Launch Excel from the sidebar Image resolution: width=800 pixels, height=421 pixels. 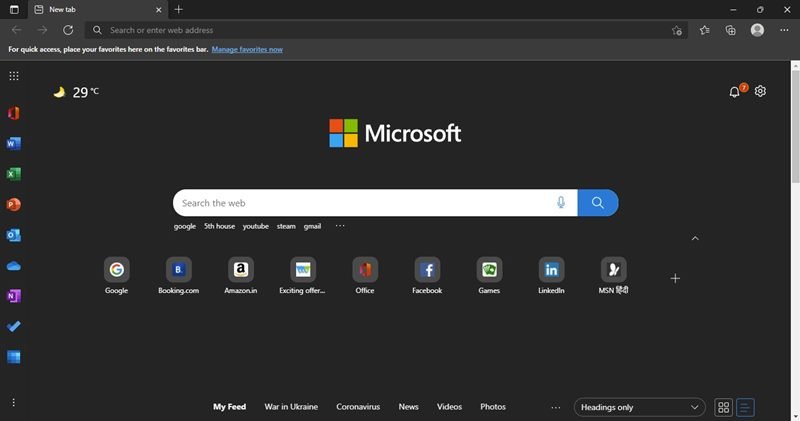click(14, 174)
